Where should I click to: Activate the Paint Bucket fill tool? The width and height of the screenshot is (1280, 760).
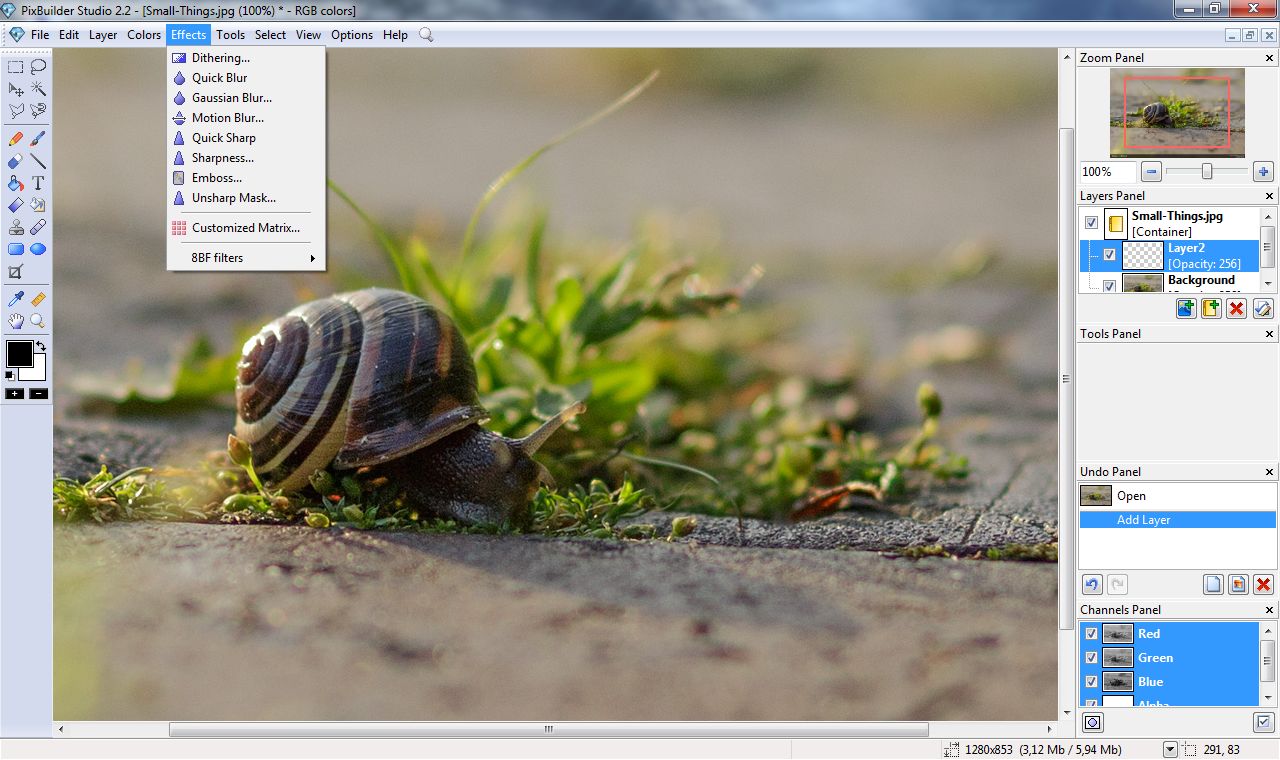click(16, 183)
